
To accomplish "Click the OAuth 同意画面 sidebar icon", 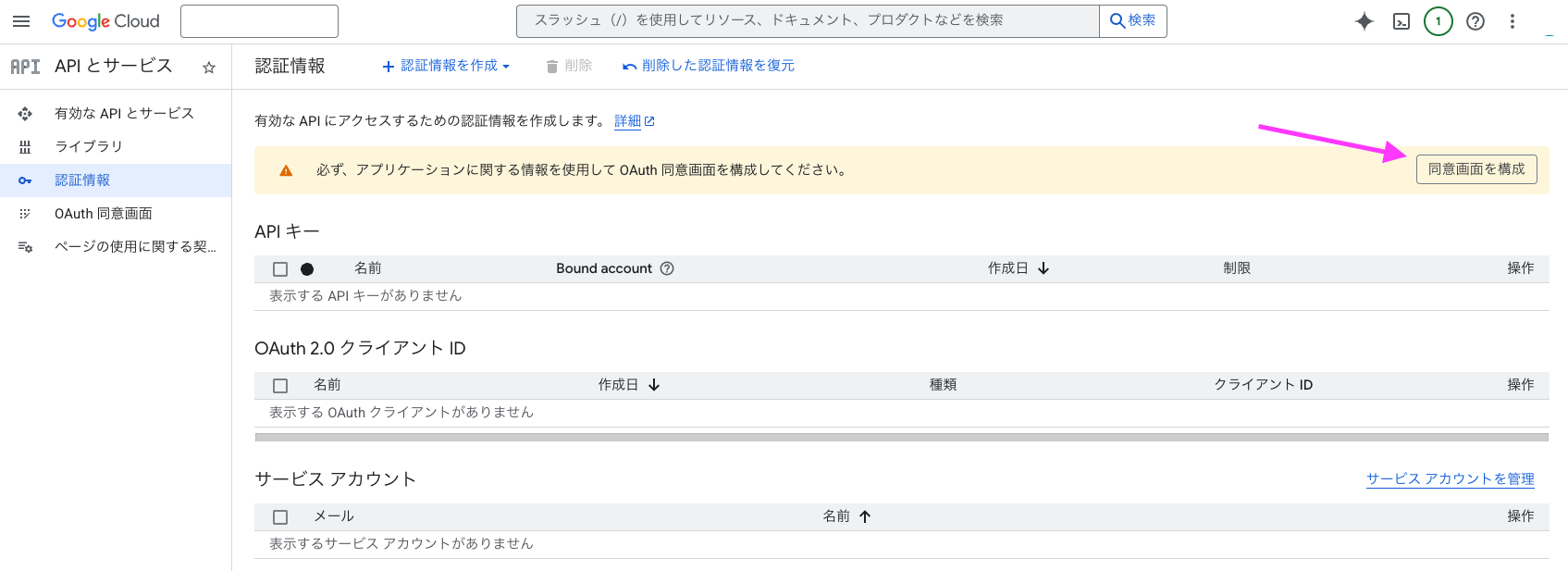I will coord(25,214).
